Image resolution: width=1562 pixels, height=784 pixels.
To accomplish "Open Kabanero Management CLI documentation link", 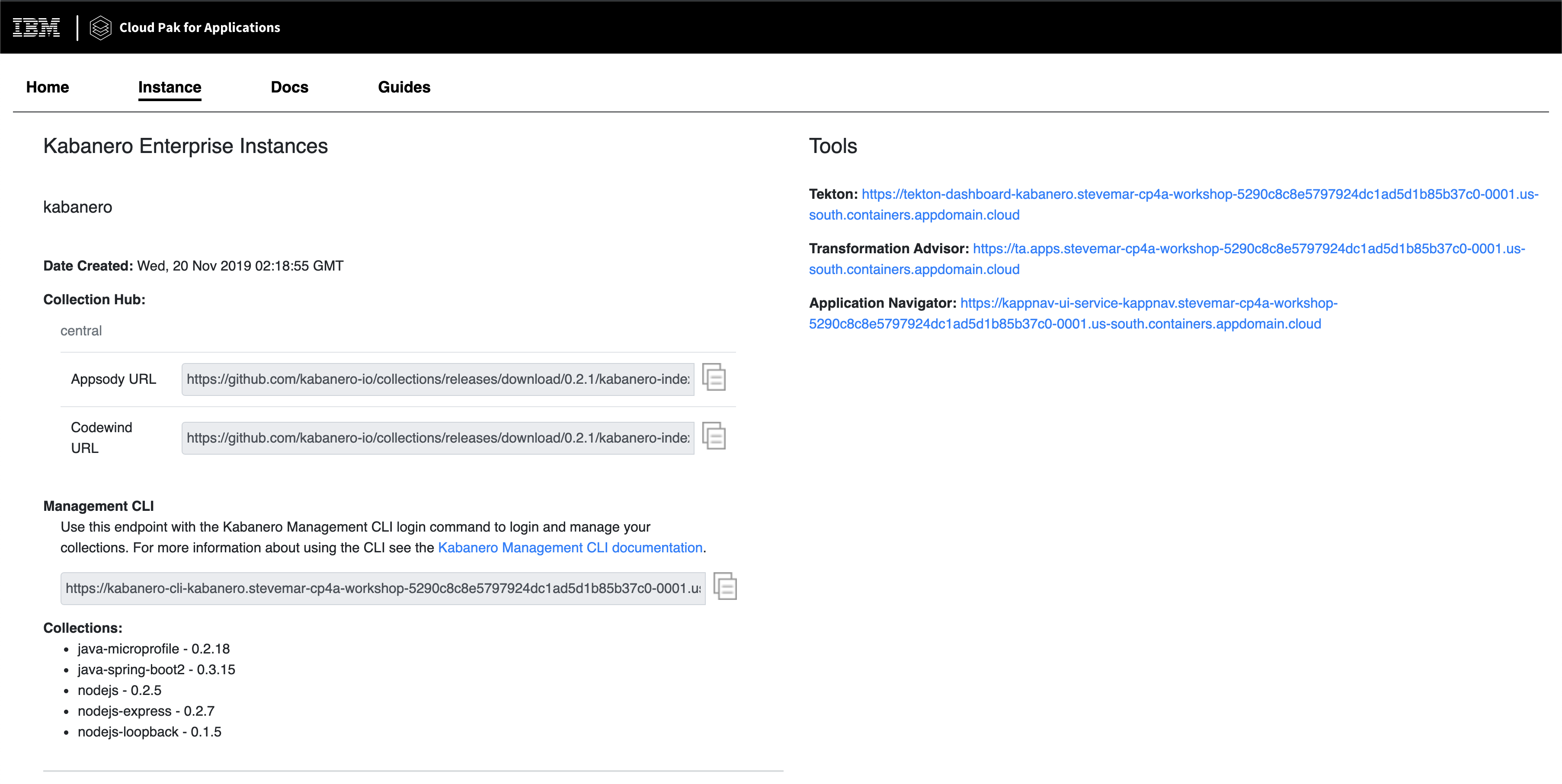I will point(570,548).
